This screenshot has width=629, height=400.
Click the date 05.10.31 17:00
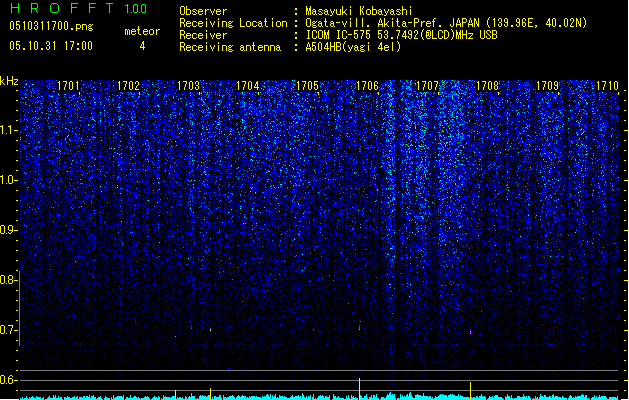pos(51,46)
